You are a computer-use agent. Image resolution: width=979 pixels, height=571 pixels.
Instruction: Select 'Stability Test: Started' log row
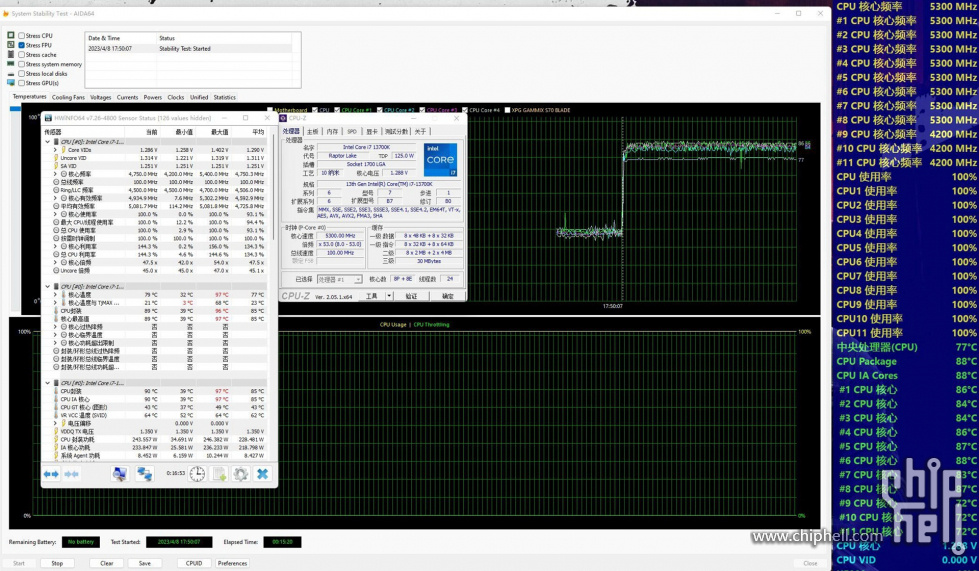coord(189,48)
